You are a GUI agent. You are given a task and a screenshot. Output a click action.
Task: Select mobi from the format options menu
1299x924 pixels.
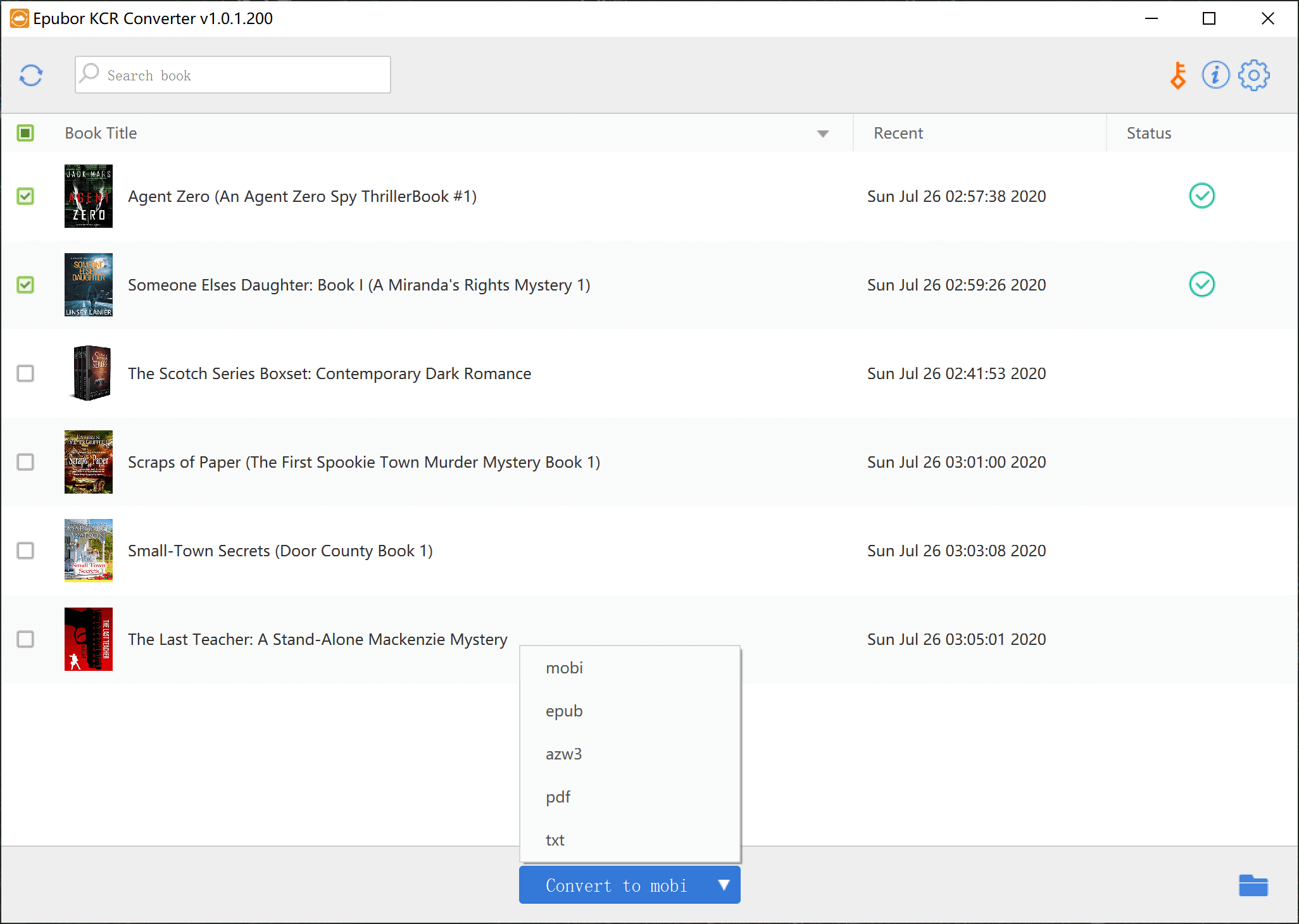click(x=565, y=668)
